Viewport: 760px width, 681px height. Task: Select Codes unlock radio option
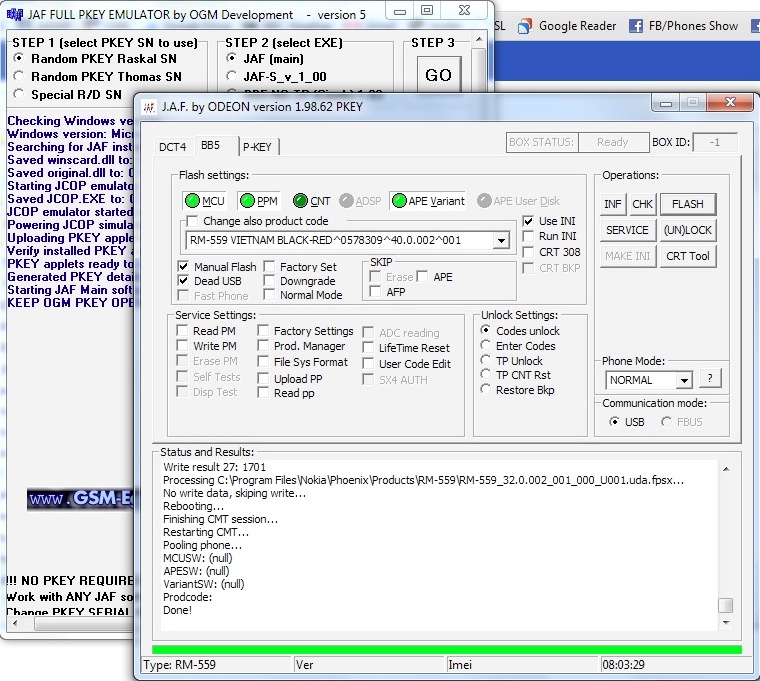pyautogui.click(x=486, y=330)
